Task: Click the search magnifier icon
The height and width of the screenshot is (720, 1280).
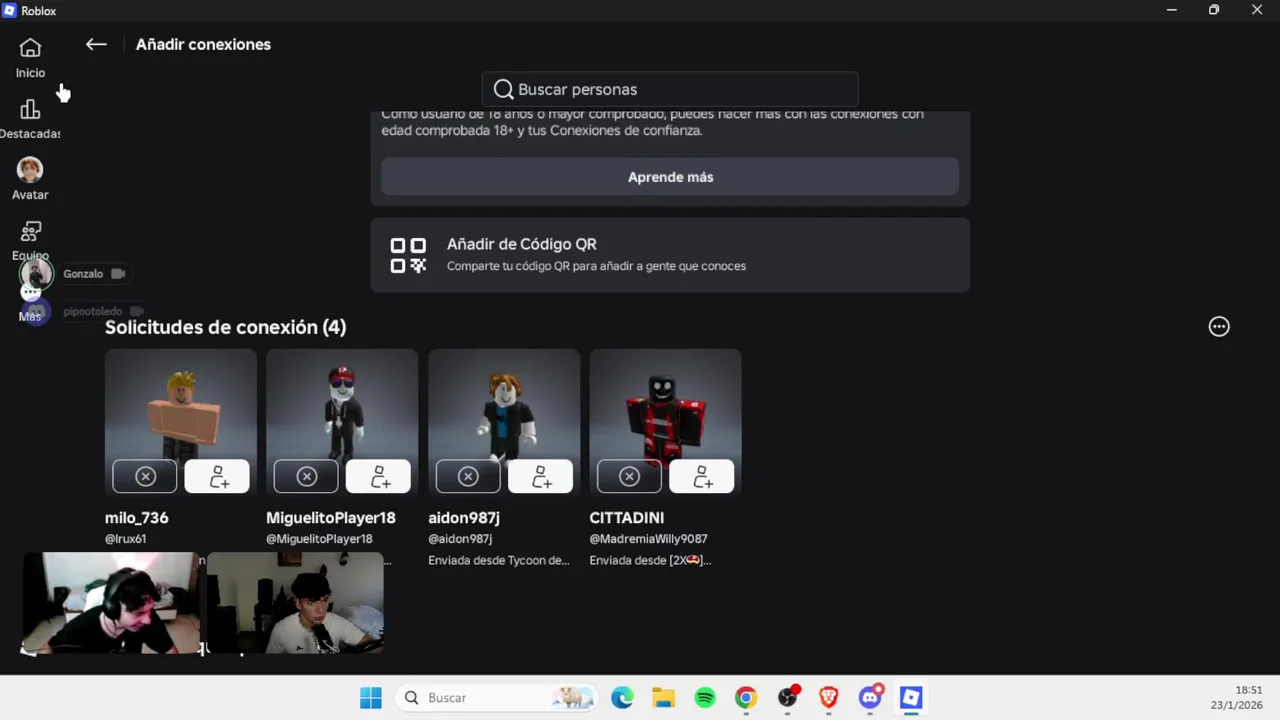Action: [503, 89]
